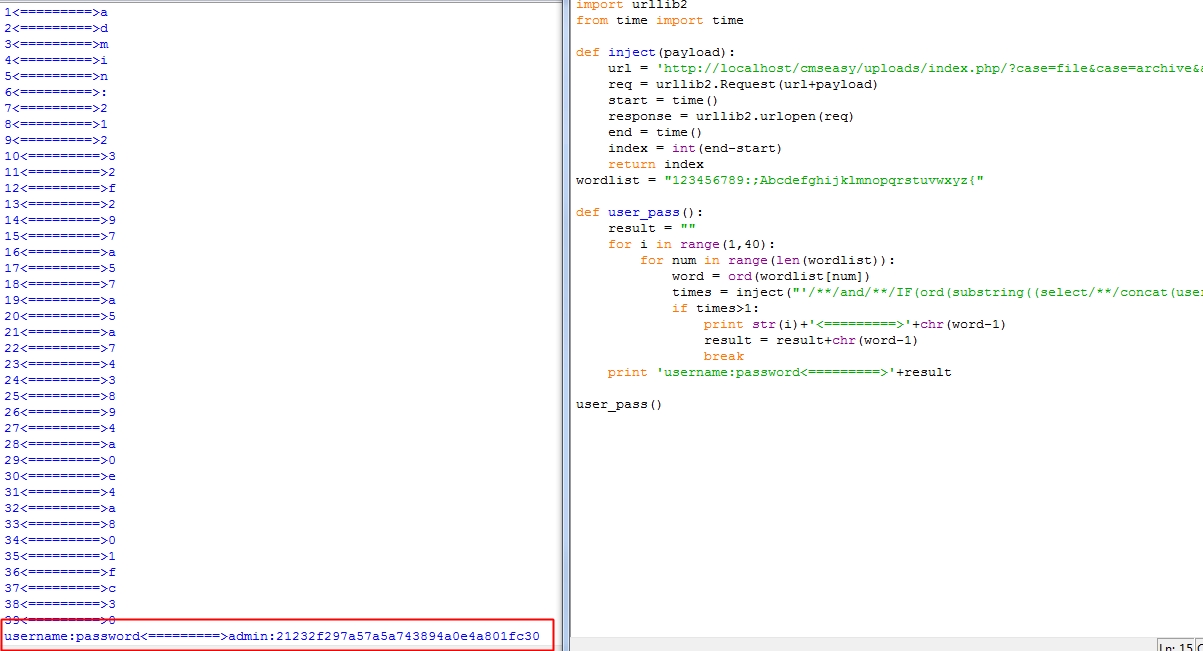Select output row '8<=========>1'

(56, 124)
